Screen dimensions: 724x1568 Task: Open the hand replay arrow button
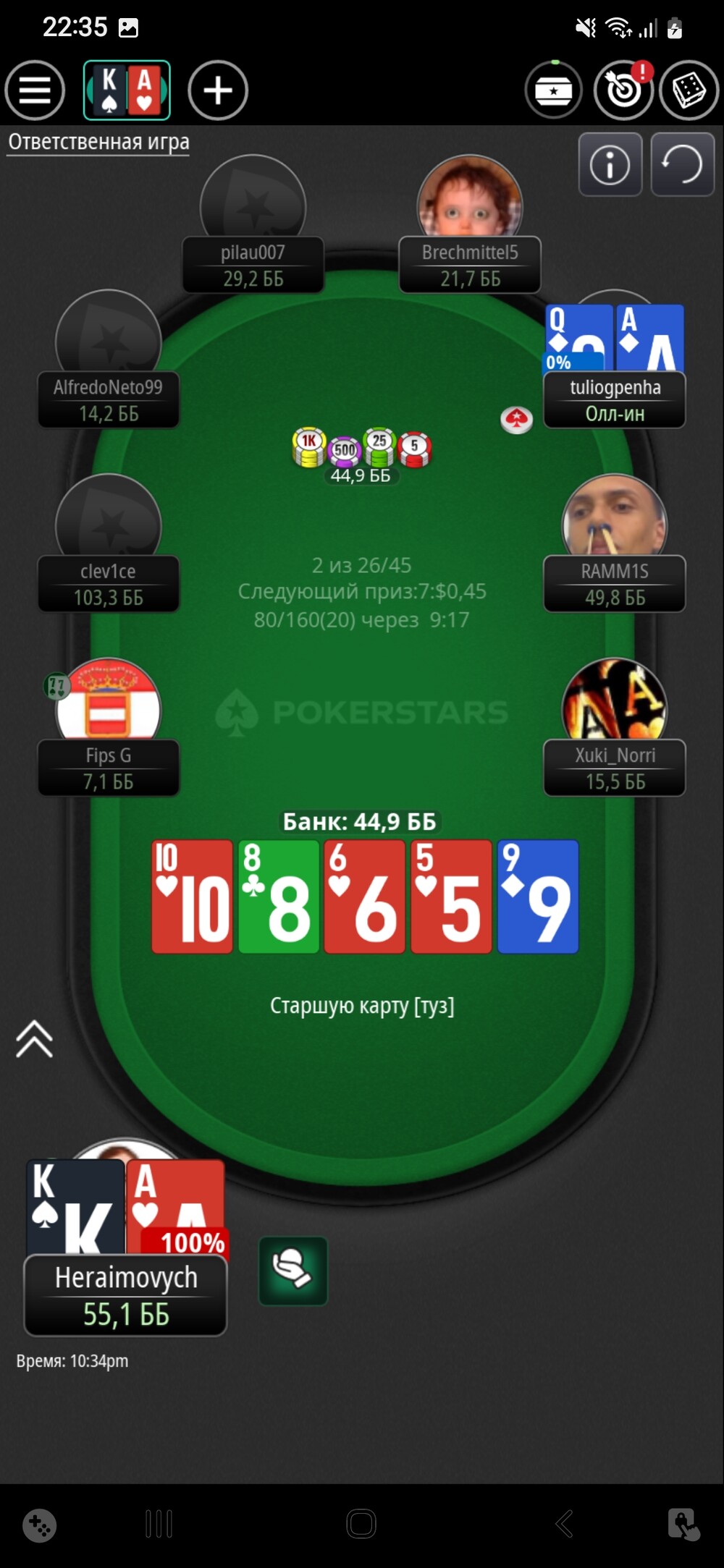pos(683,165)
